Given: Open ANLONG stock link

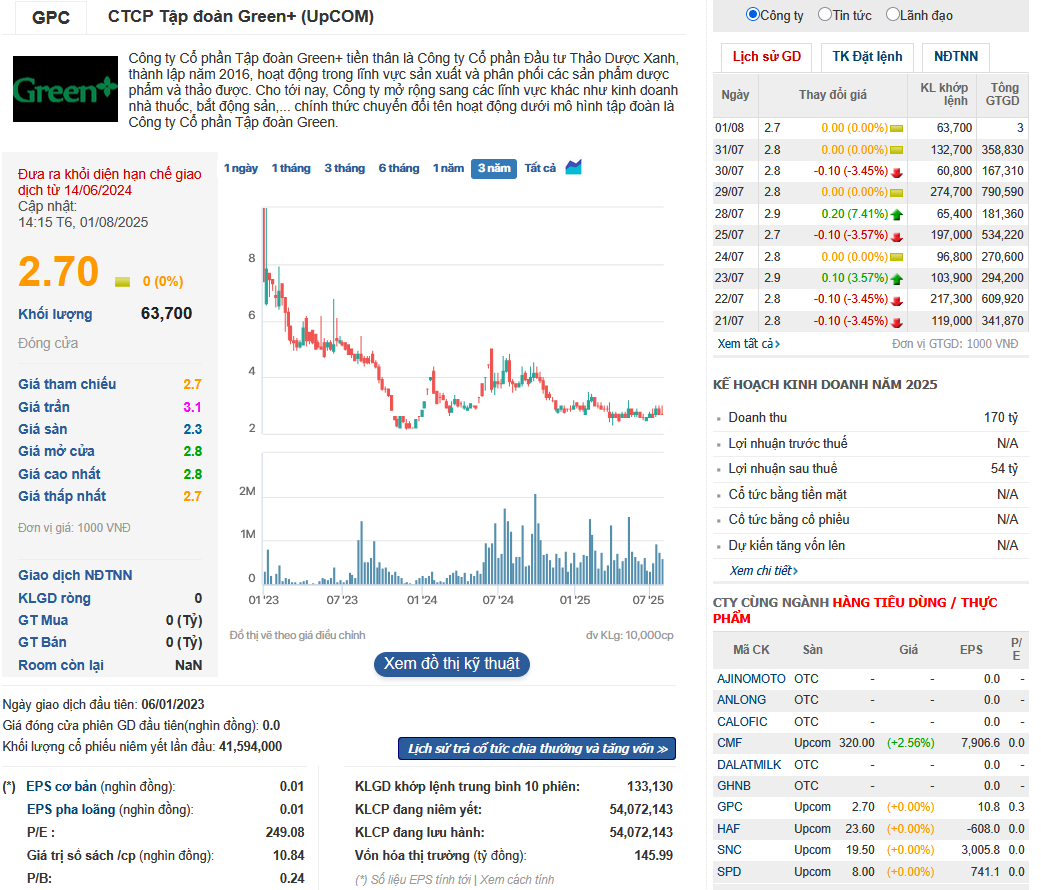Looking at the screenshot, I should [x=742, y=700].
